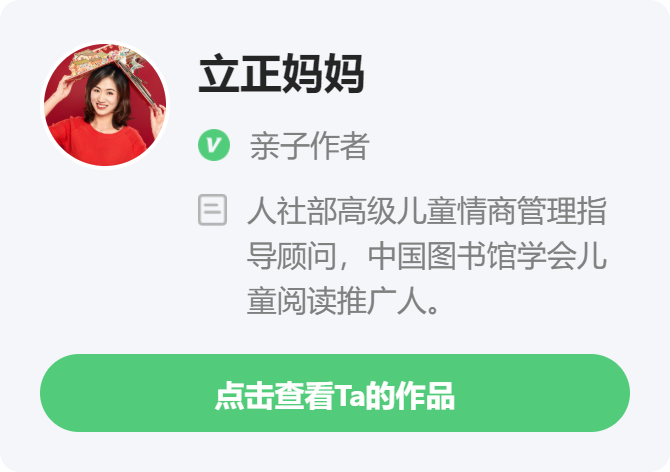The height and width of the screenshot is (472, 670).
Task: Click the rounded left end of the green button
Action: 64,393
